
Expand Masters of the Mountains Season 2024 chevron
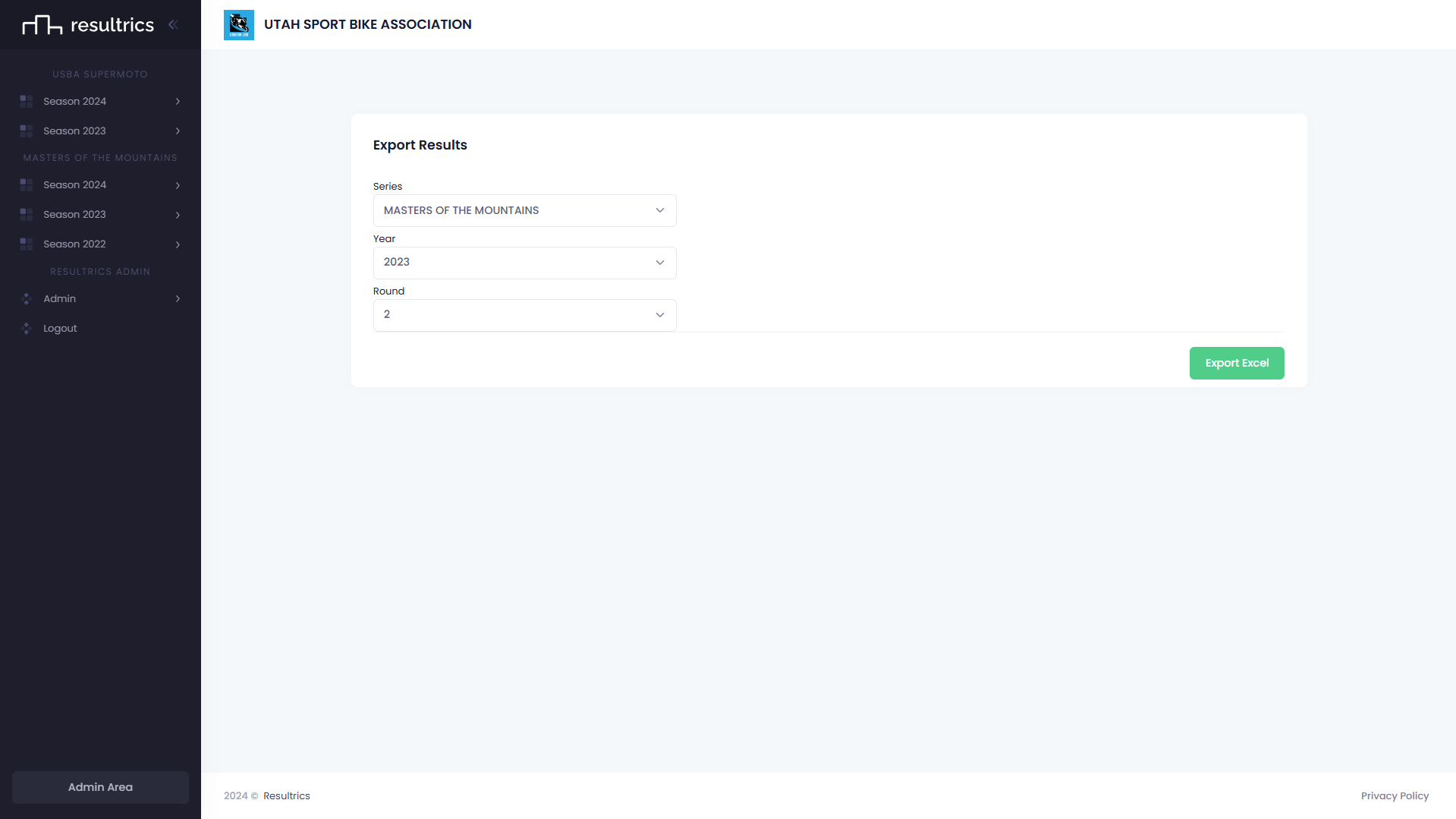pyautogui.click(x=178, y=185)
